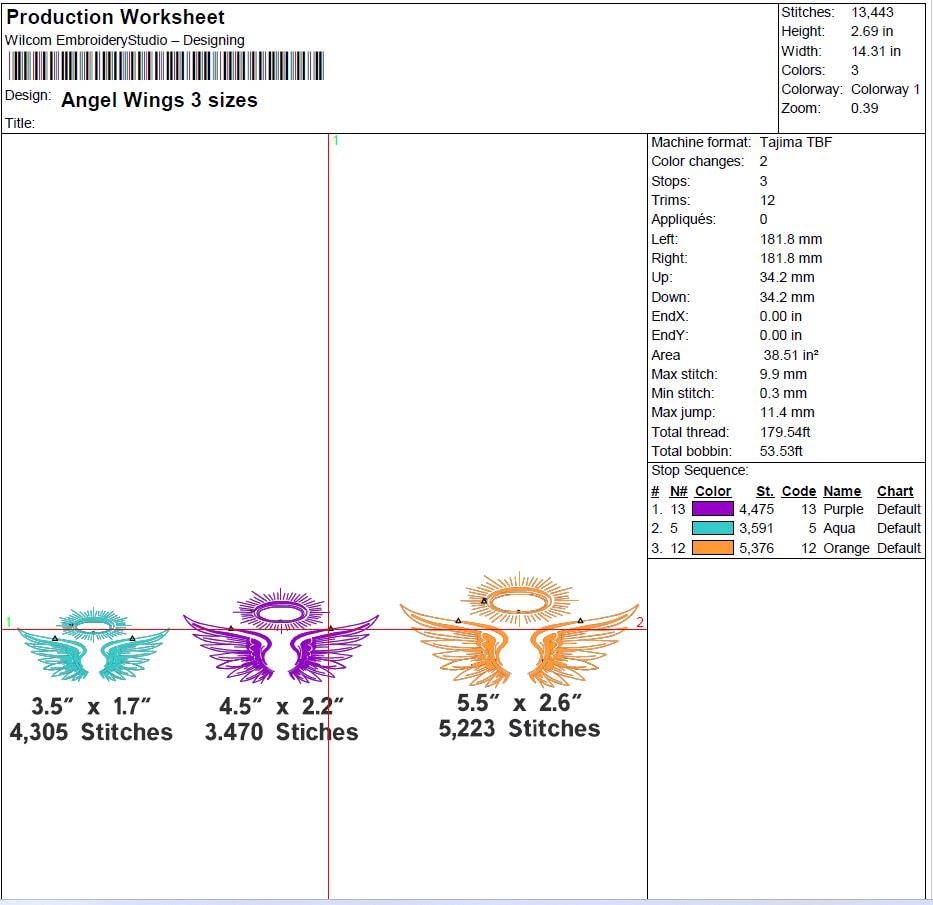Click the 'Code' column header
Screen dimensions: 933x905
pyautogui.click(x=799, y=491)
